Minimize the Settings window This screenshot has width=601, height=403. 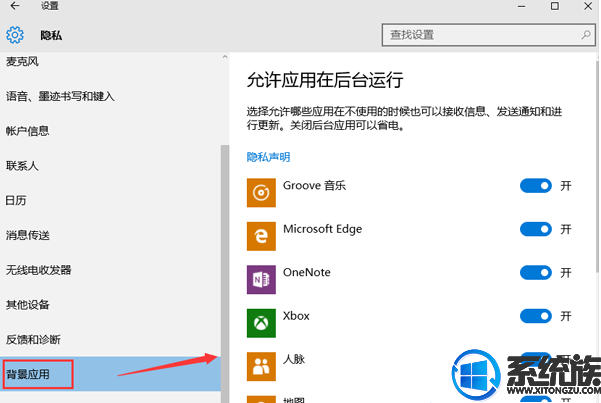pyautogui.click(x=521, y=6)
